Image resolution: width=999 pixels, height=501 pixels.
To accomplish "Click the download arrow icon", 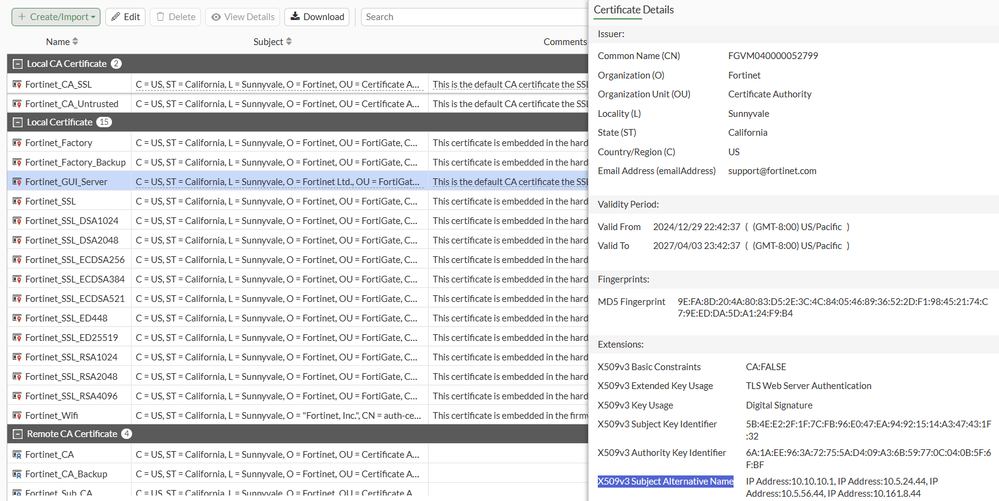I will (295, 17).
